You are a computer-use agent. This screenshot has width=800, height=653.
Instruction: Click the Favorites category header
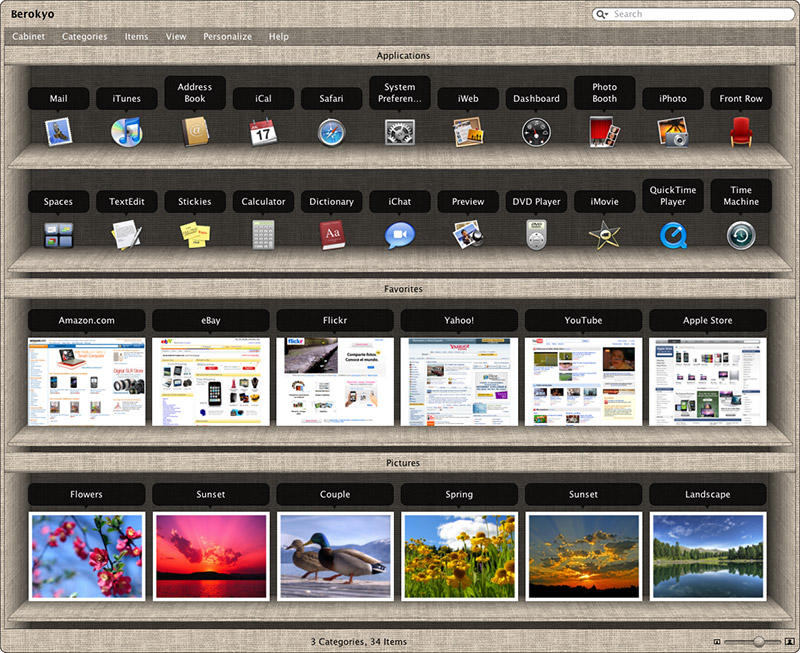400,289
